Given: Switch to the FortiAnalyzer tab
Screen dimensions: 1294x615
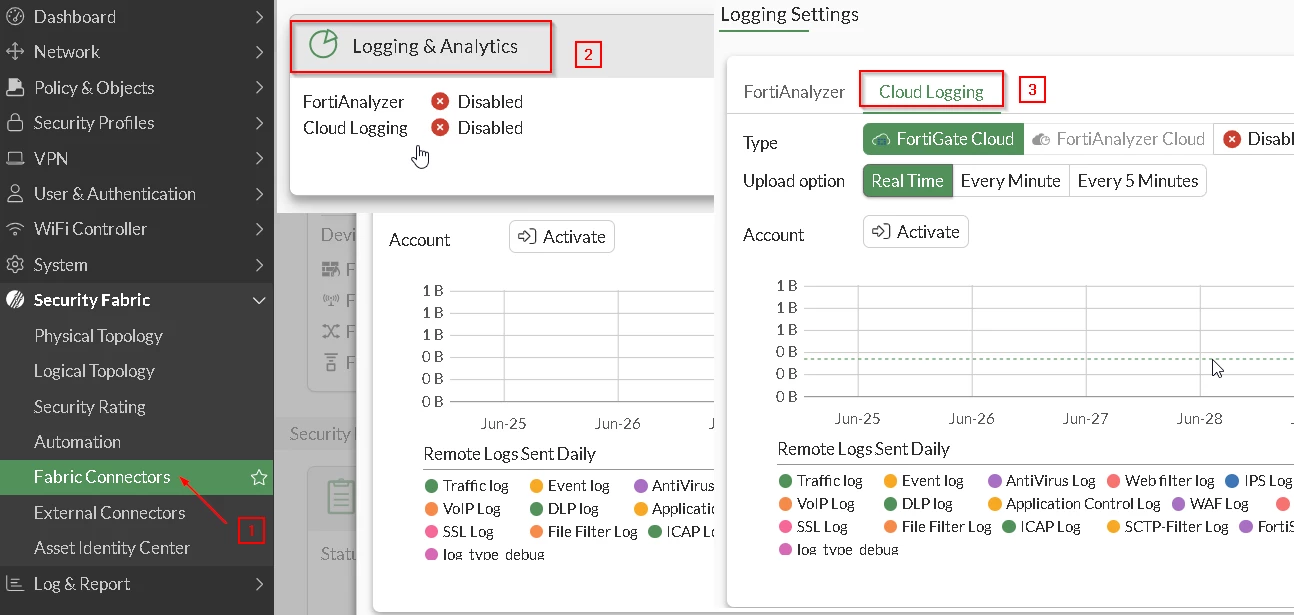Looking at the screenshot, I should (x=794, y=91).
